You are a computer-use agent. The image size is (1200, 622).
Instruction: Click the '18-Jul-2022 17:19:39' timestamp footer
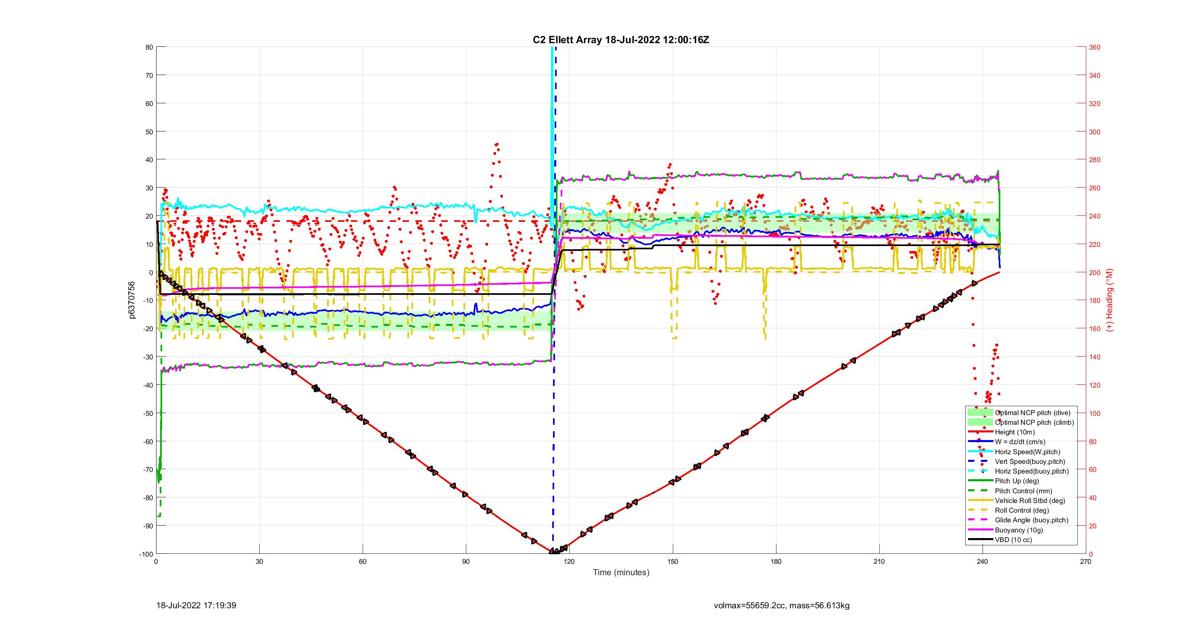[196, 605]
